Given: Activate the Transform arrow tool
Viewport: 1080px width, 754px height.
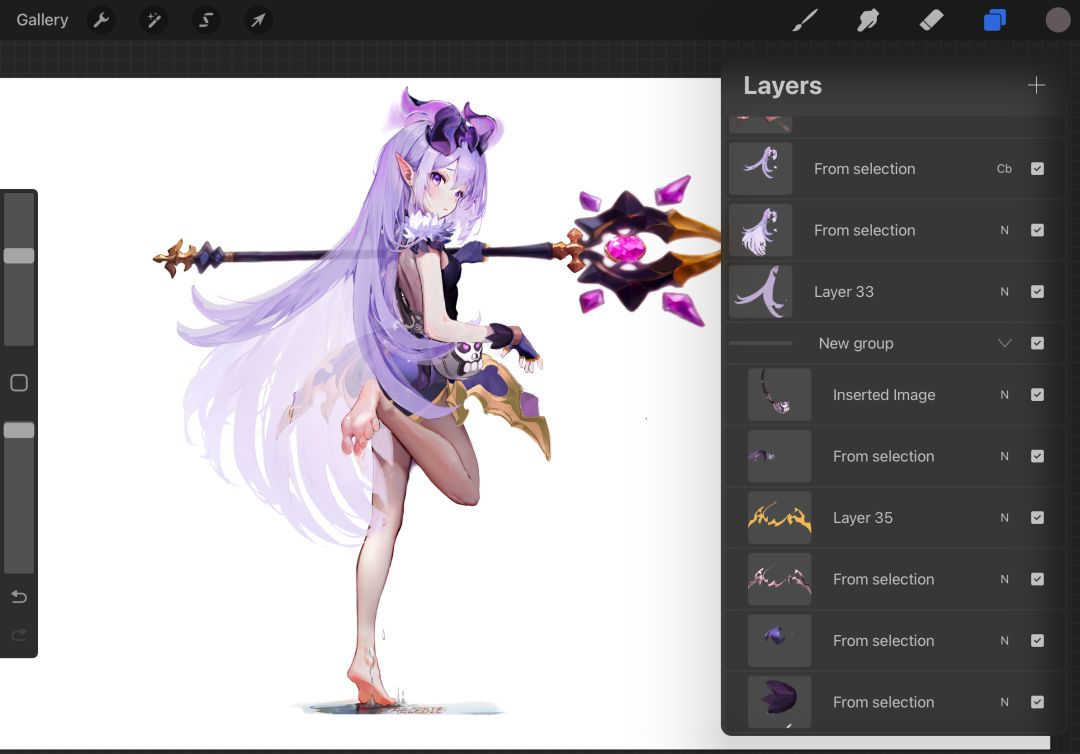Looking at the screenshot, I should (258, 20).
